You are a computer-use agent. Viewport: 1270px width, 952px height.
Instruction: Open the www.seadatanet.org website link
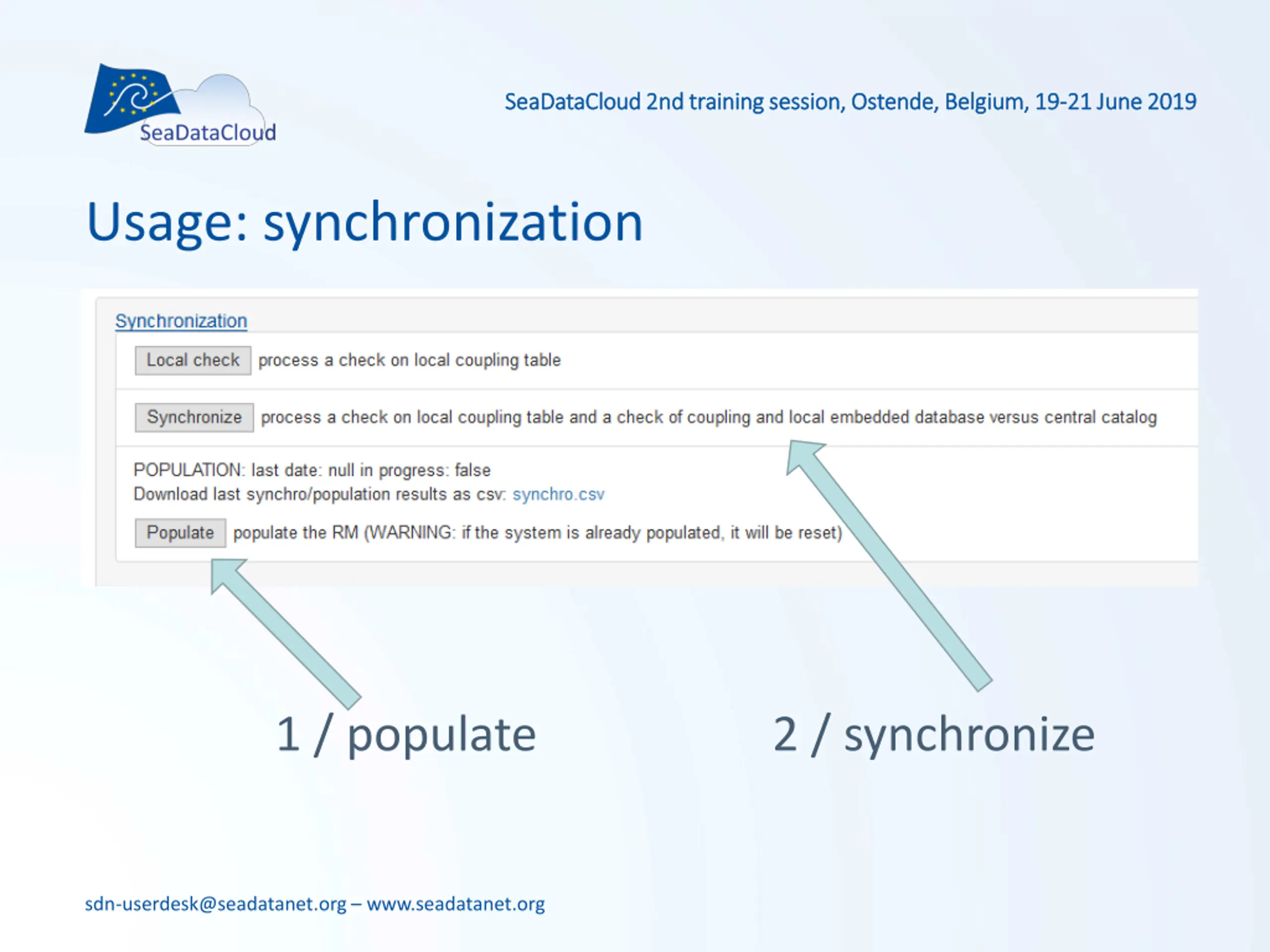(456, 904)
